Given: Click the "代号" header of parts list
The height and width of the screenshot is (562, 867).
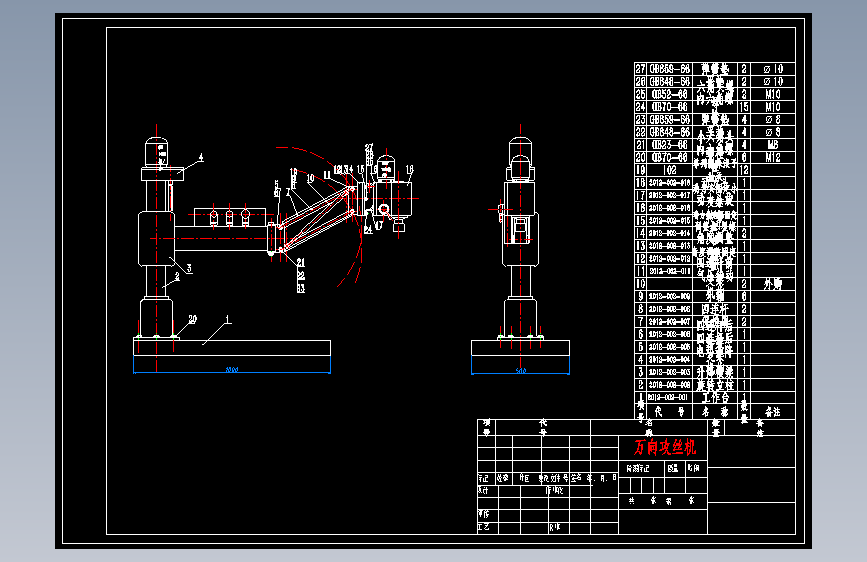Looking at the screenshot, I should [x=670, y=412].
